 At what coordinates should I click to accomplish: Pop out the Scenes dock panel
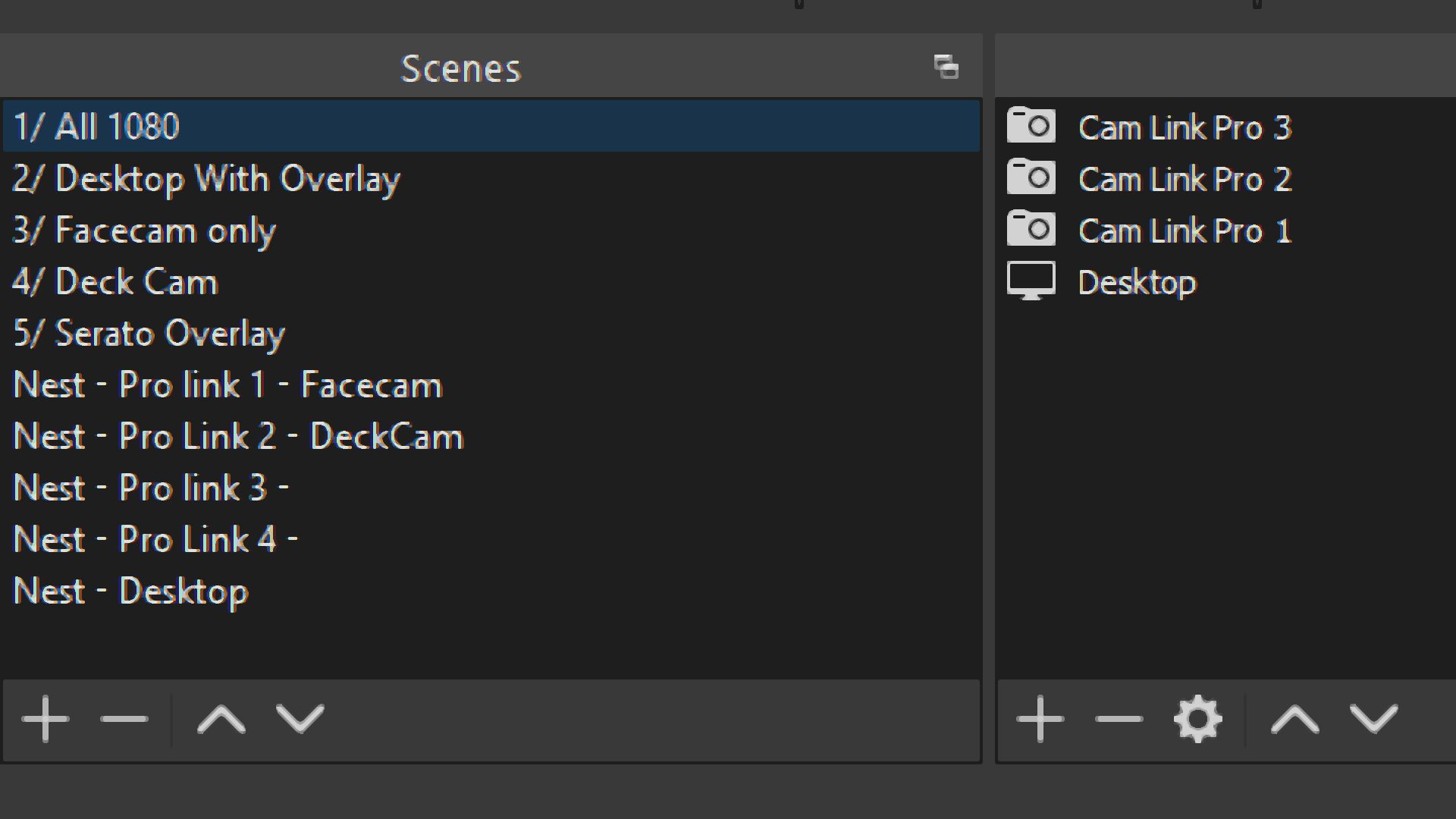[x=946, y=67]
